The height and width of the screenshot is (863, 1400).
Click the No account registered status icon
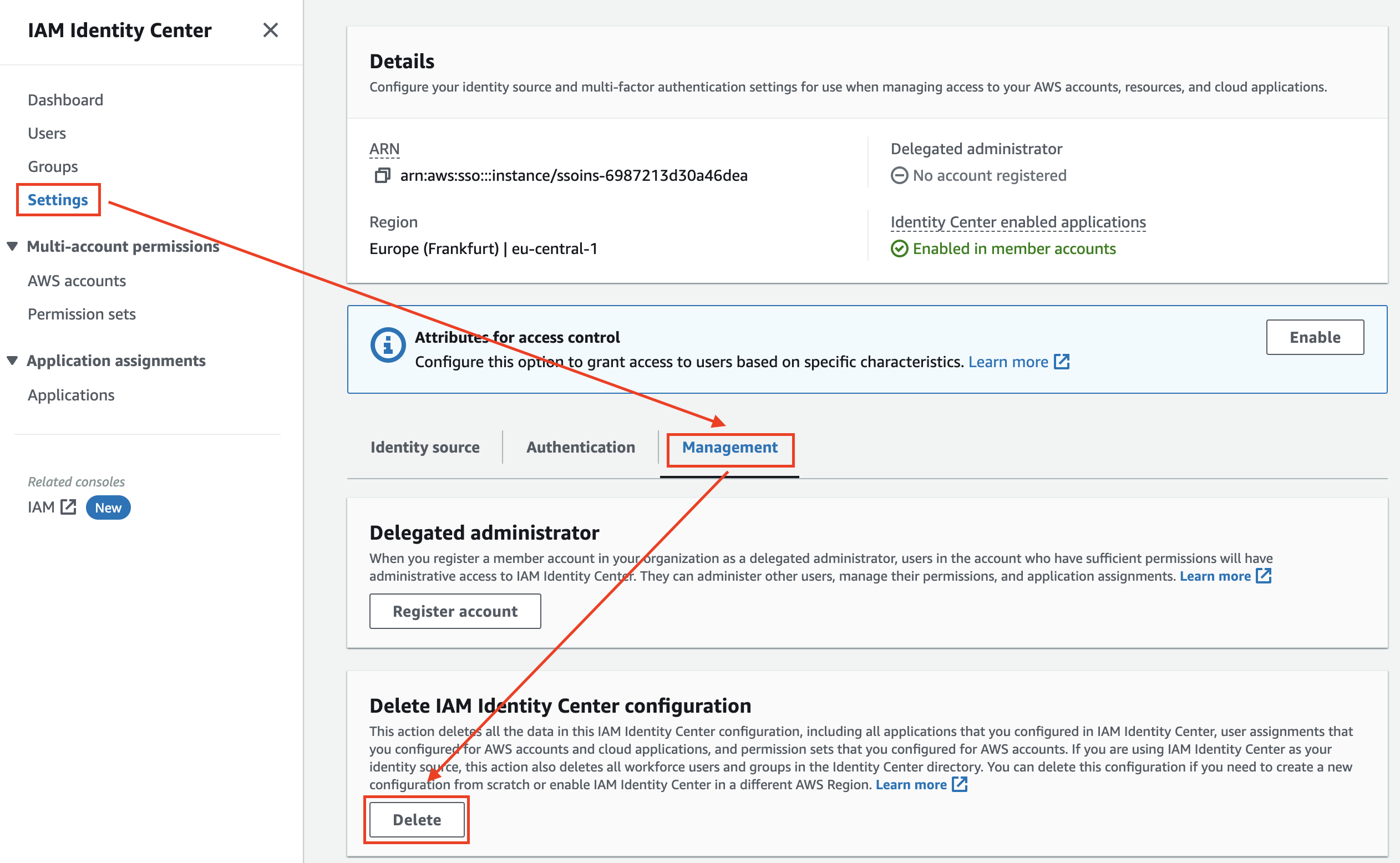tap(900, 175)
